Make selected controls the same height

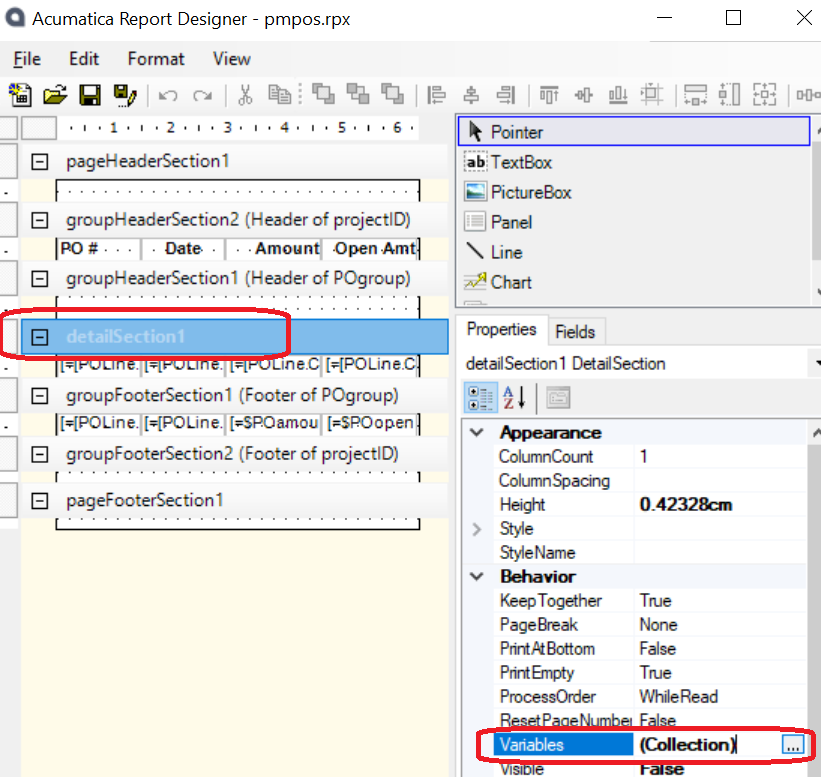tap(729, 95)
